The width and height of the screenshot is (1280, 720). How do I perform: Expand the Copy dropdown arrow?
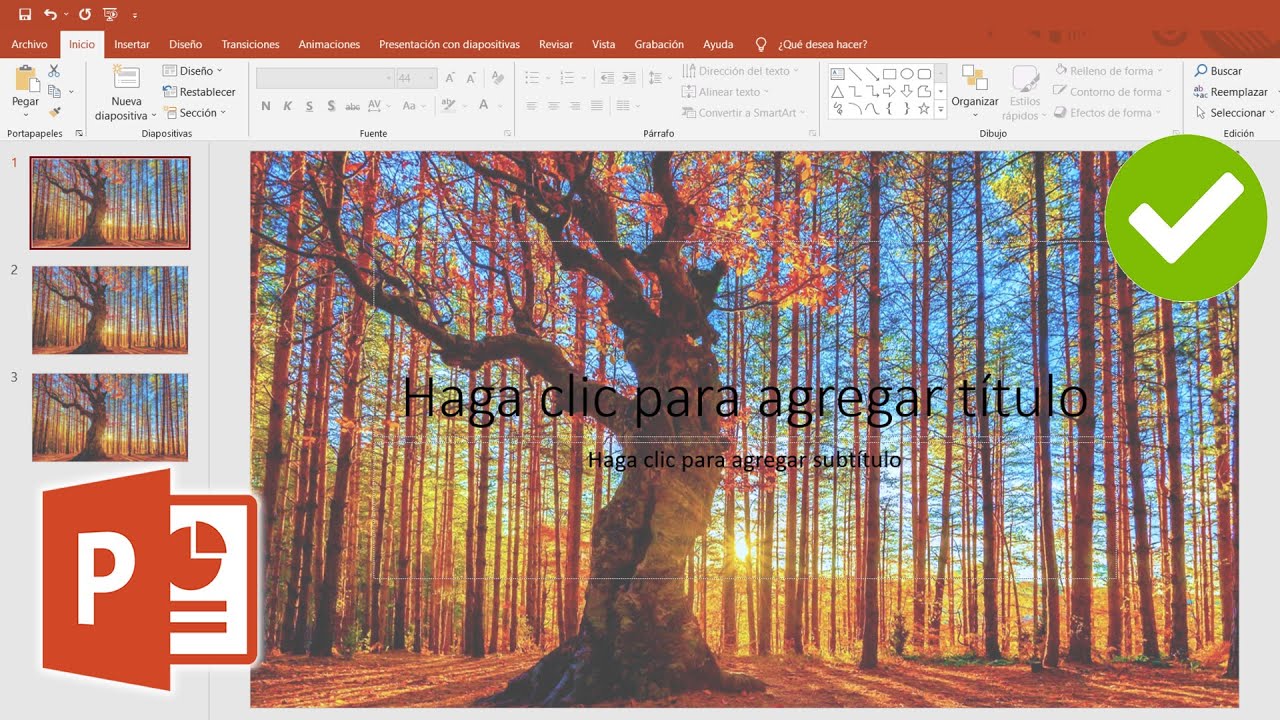coord(71,92)
